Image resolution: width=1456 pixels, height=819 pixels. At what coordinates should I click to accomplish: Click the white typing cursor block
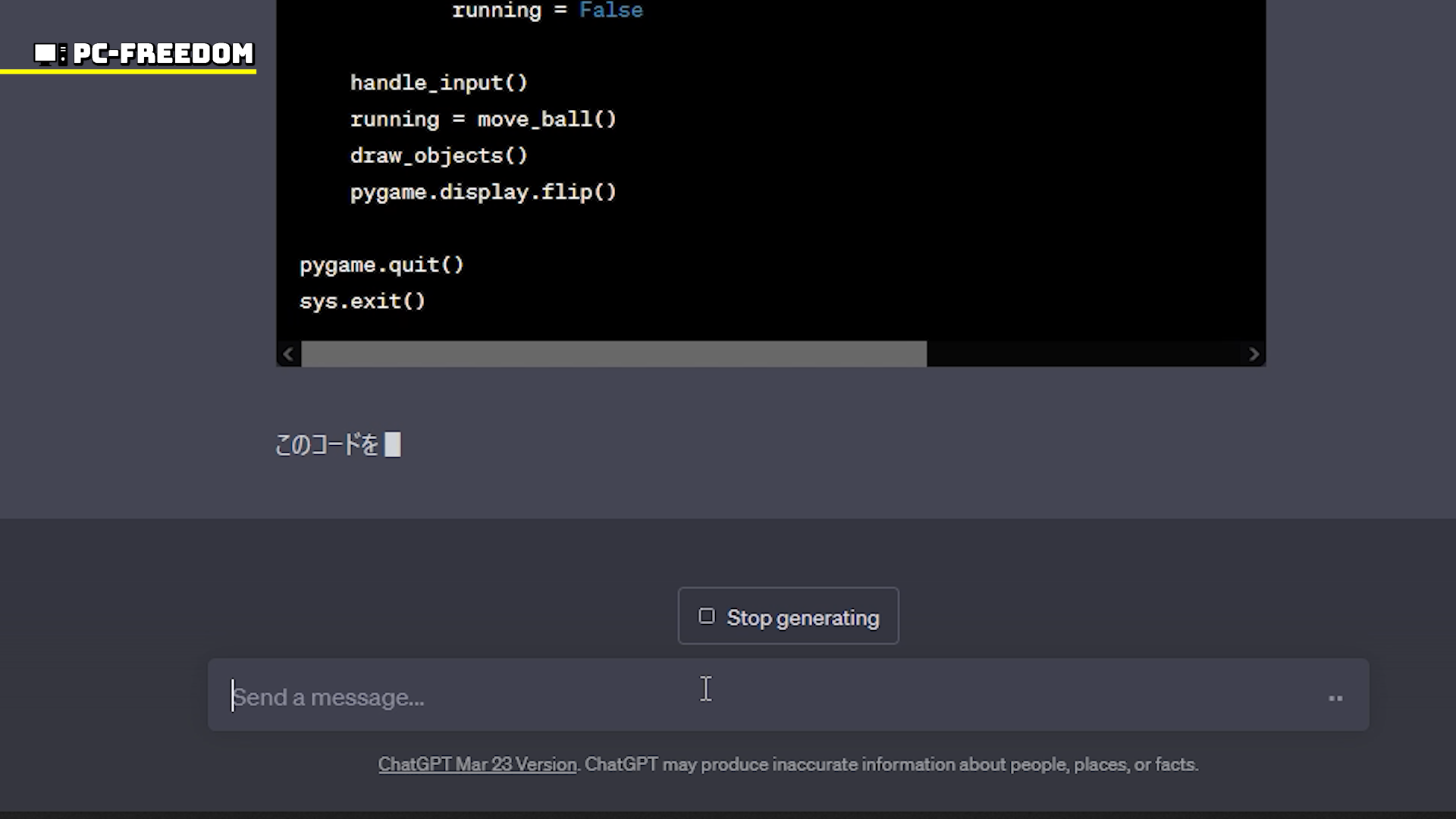tap(392, 444)
